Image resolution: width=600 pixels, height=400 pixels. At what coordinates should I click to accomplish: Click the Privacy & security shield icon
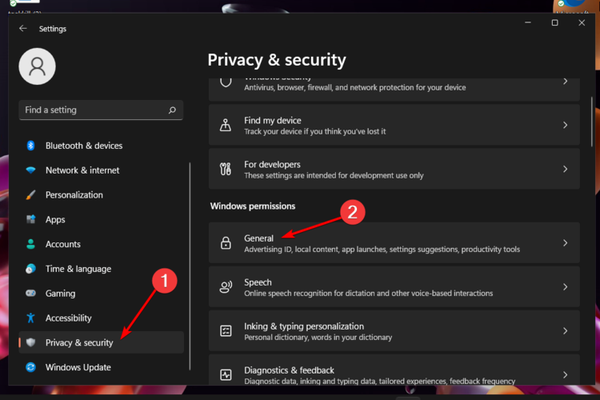point(31,342)
